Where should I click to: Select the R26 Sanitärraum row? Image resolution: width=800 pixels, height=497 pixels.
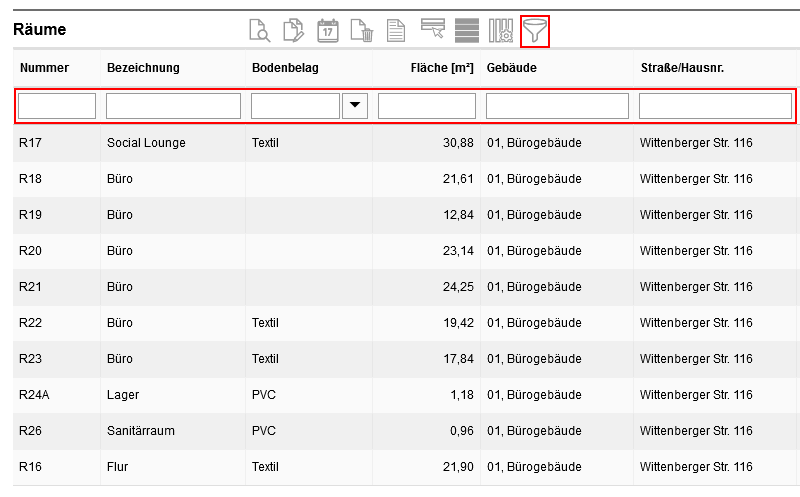(140, 431)
